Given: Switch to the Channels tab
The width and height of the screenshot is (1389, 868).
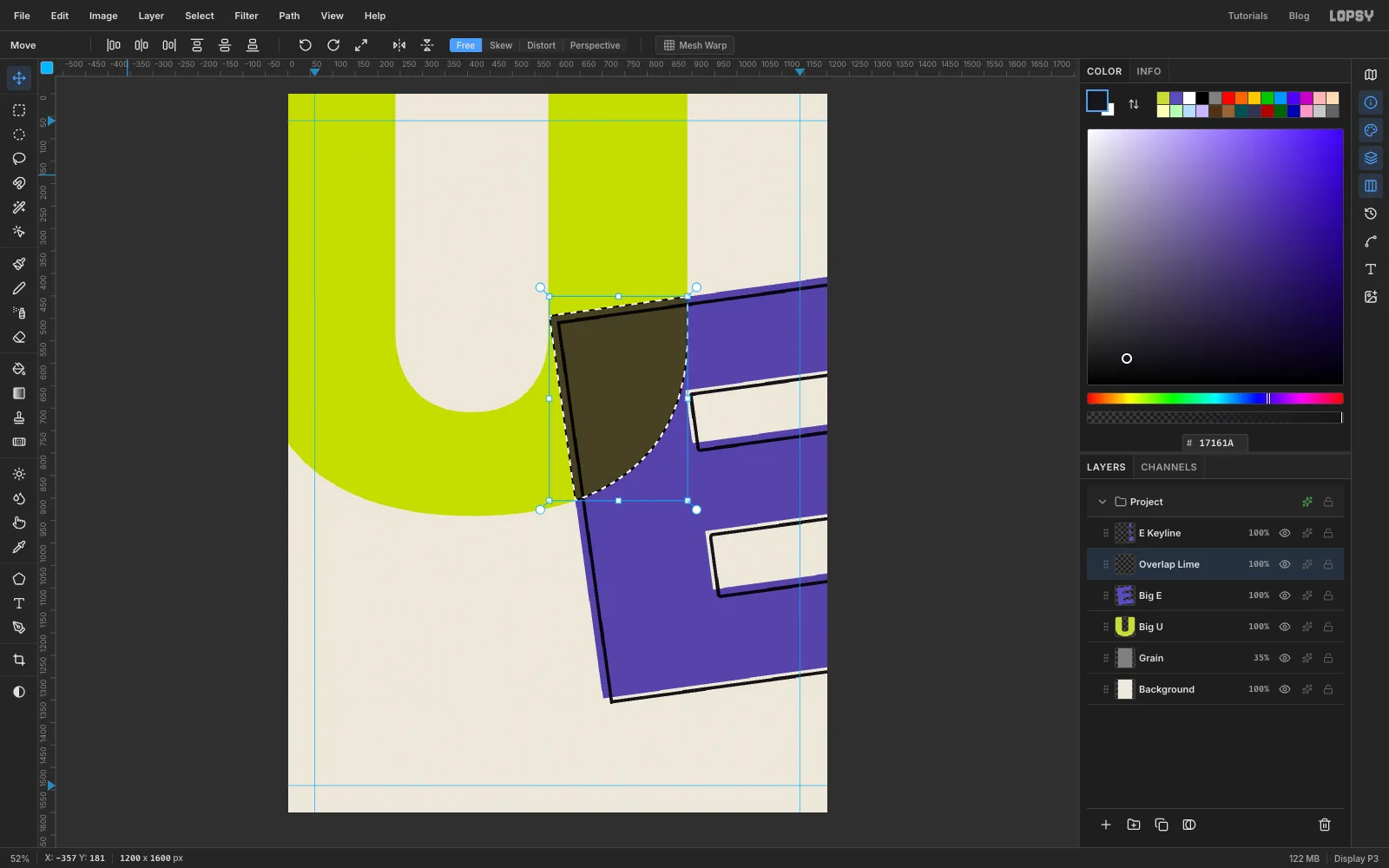Looking at the screenshot, I should point(1168,467).
